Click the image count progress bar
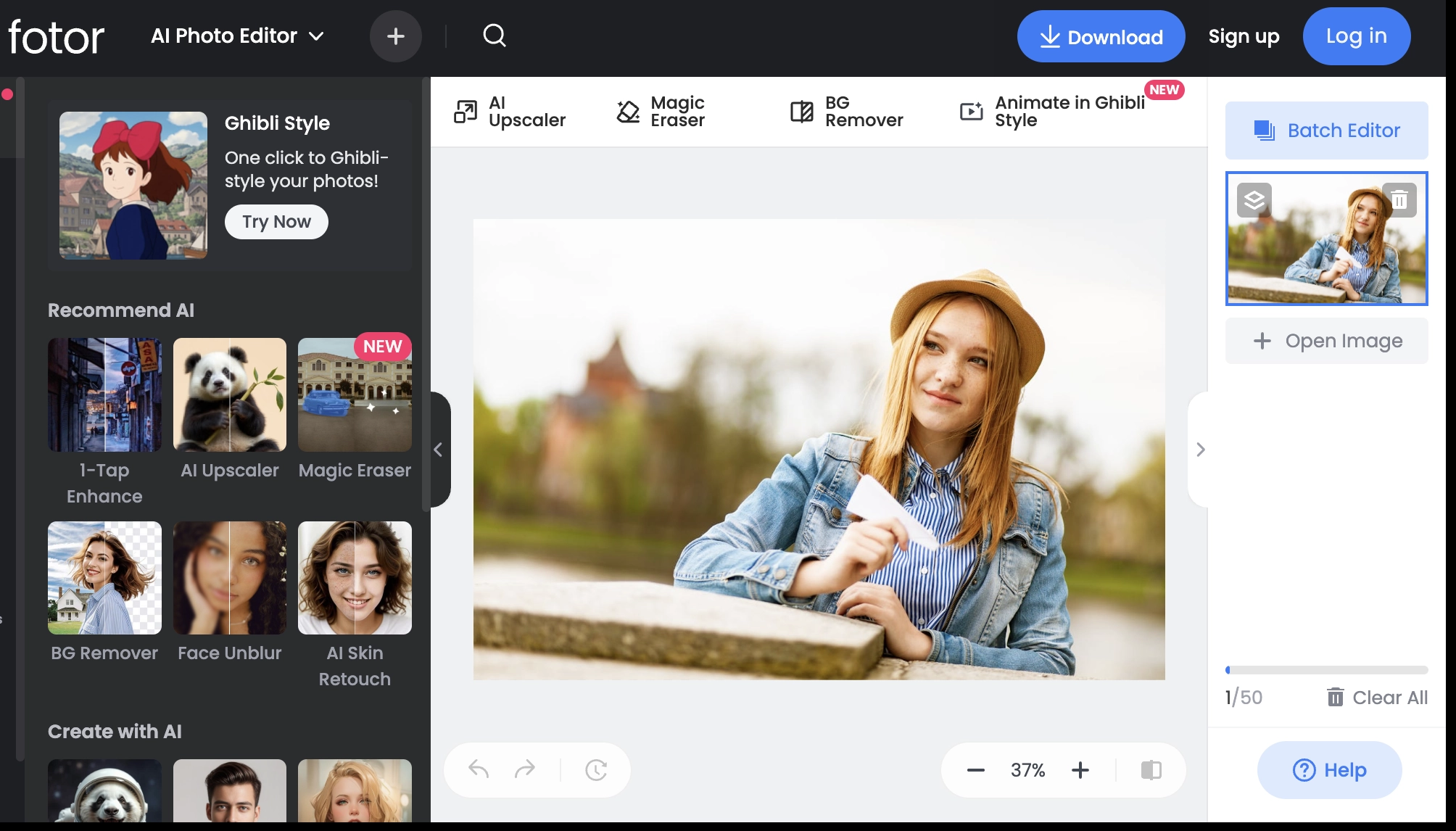Viewport: 1456px width, 831px height. (x=1326, y=670)
